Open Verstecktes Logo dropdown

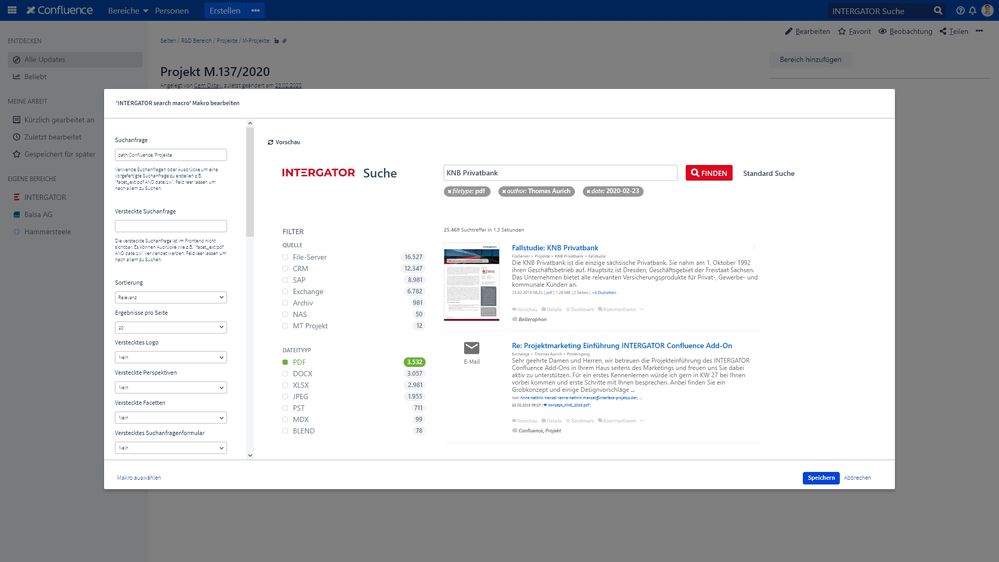click(x=171, y=357)
